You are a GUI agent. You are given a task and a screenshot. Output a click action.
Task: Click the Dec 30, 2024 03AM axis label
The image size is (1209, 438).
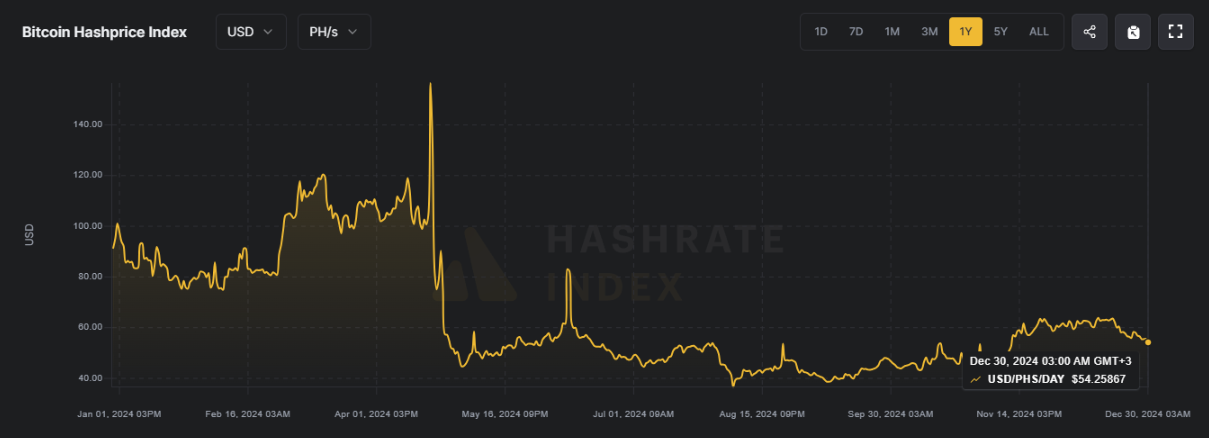coord(1147,413)
